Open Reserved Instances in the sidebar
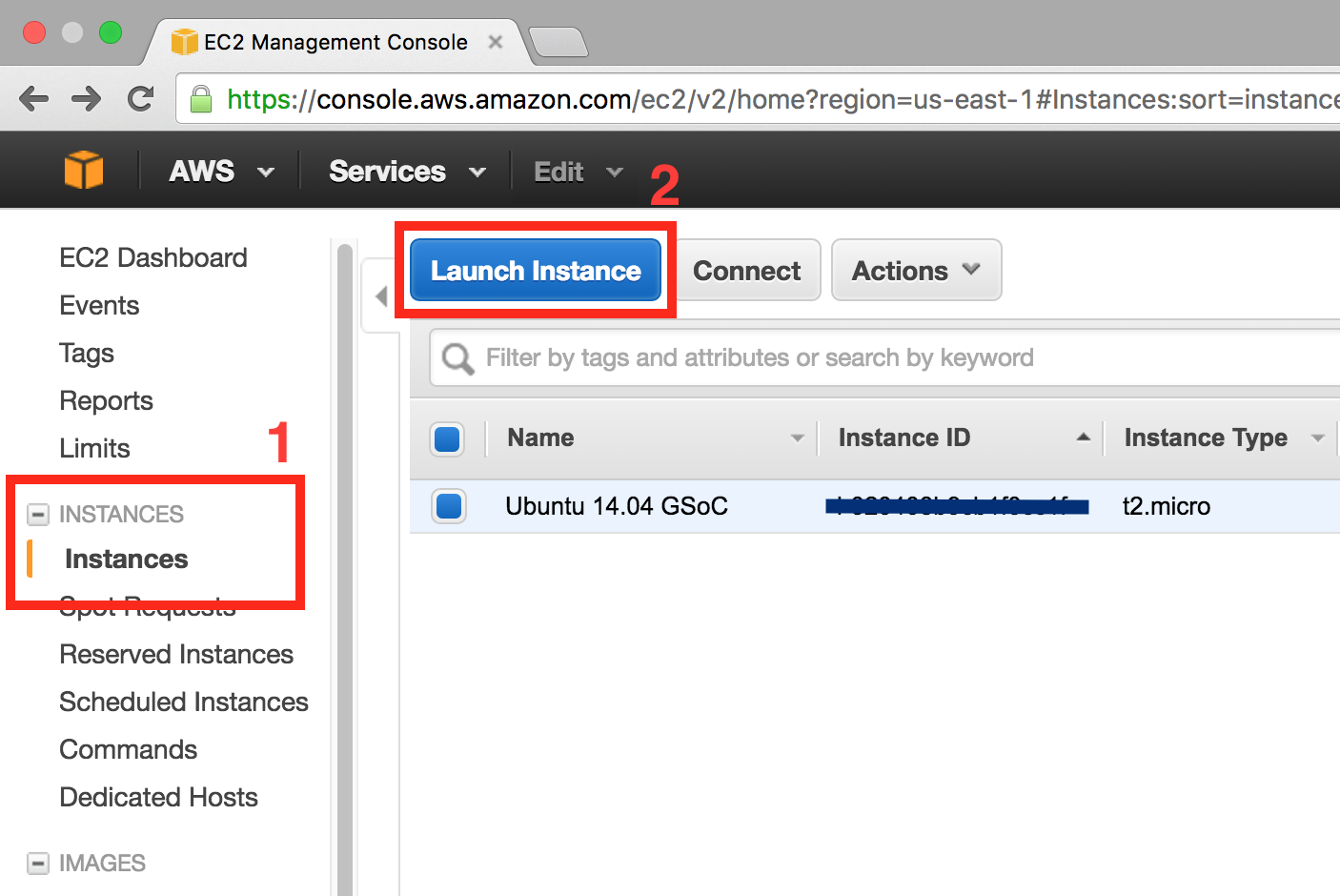The width and height of the screenshot is (1340, 896). pos(176,654)
